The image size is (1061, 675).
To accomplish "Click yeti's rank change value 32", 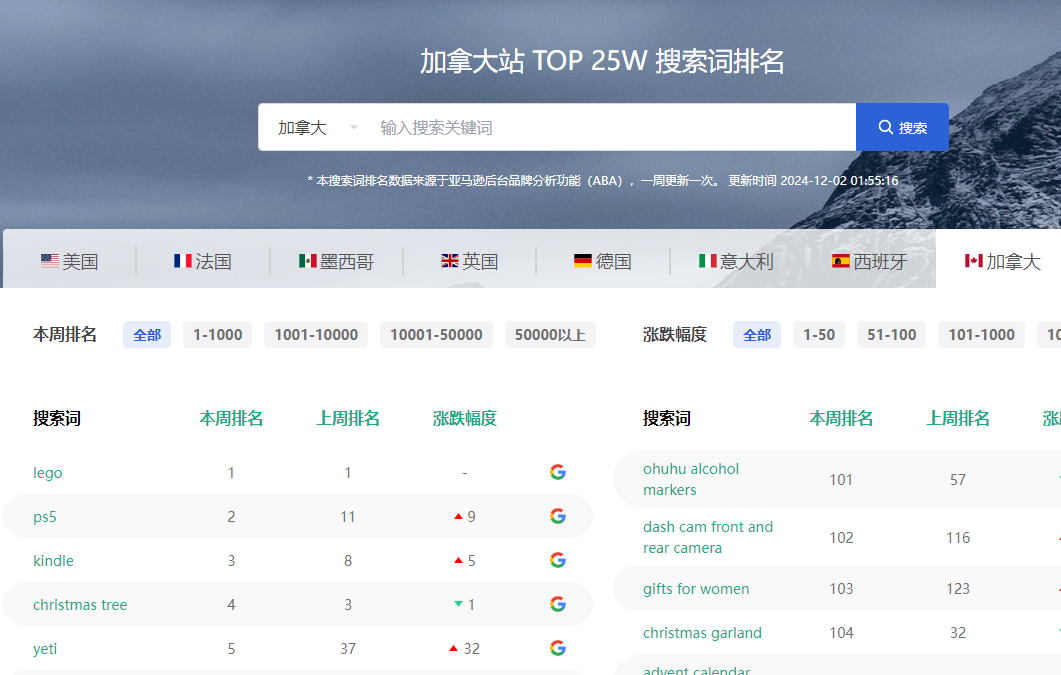I will tap(472, 649).
